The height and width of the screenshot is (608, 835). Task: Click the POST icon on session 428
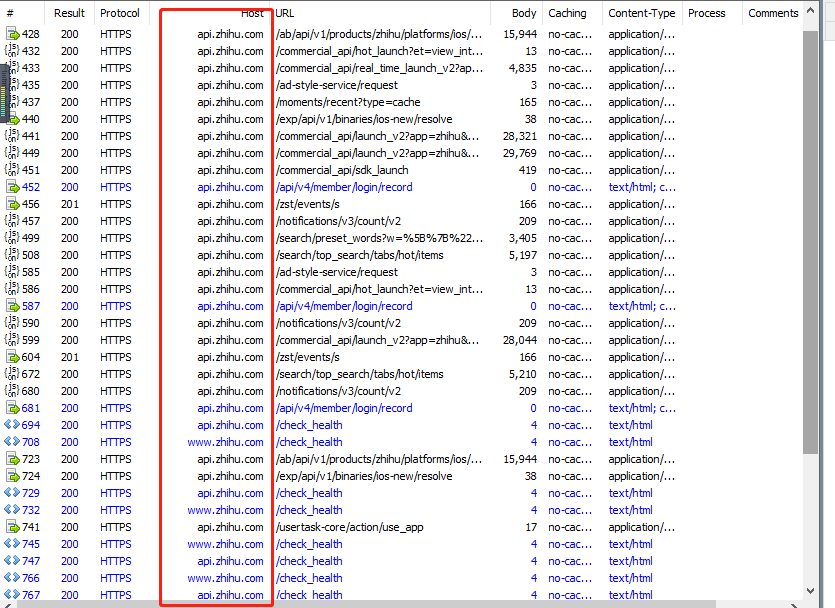tap(12, 34)
